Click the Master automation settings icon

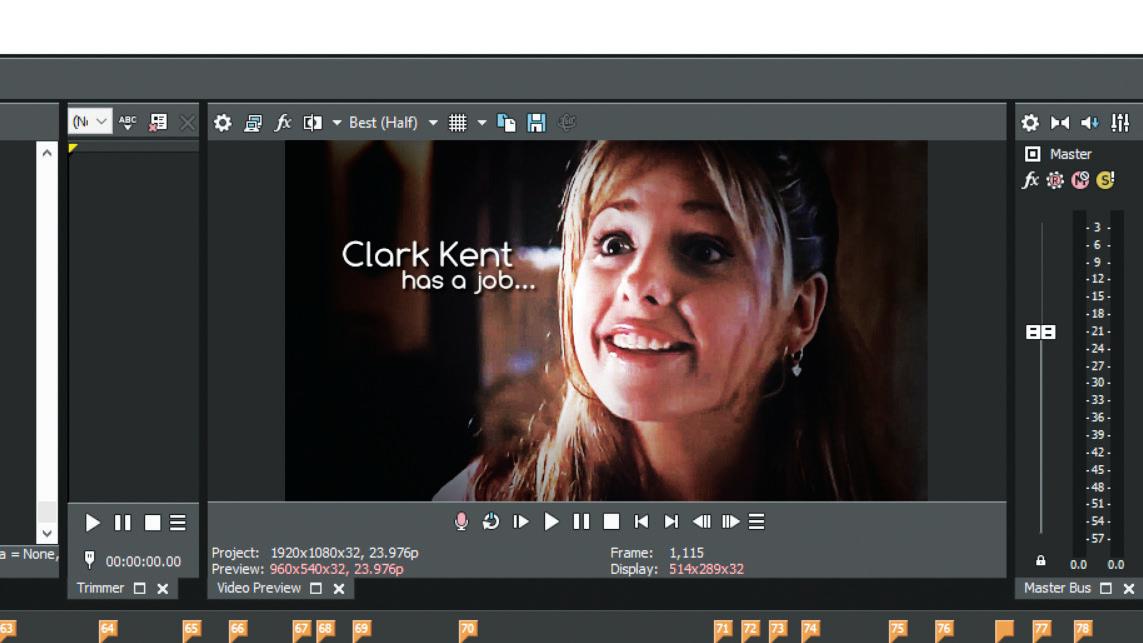[1055, 180]
